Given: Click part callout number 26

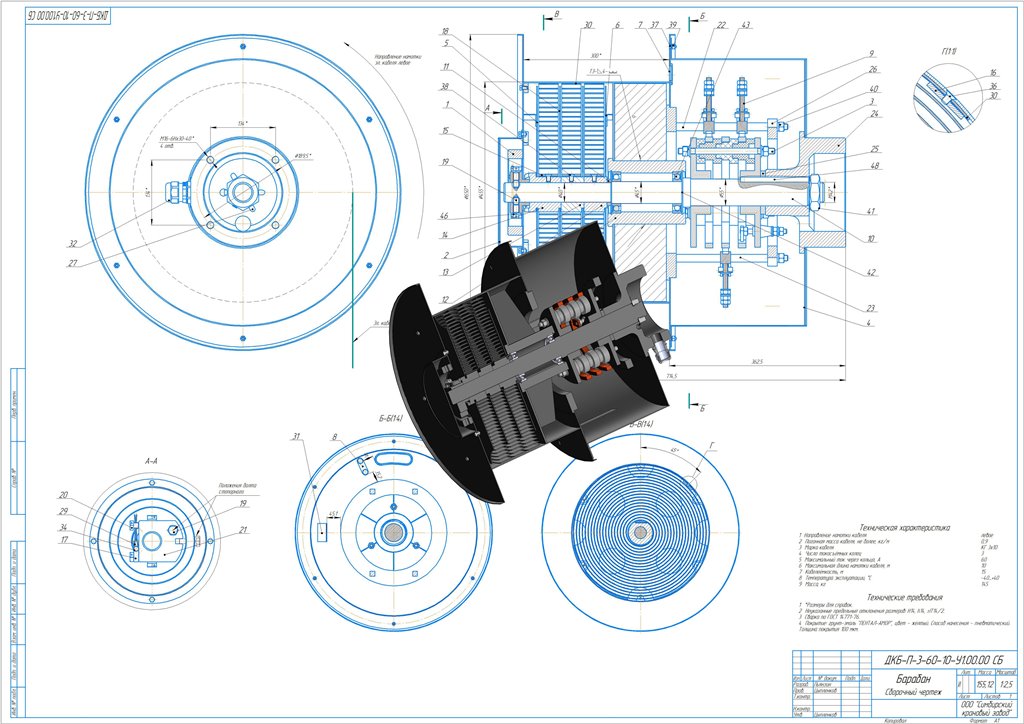Looking at the screenshot, I should click(873, 69).
